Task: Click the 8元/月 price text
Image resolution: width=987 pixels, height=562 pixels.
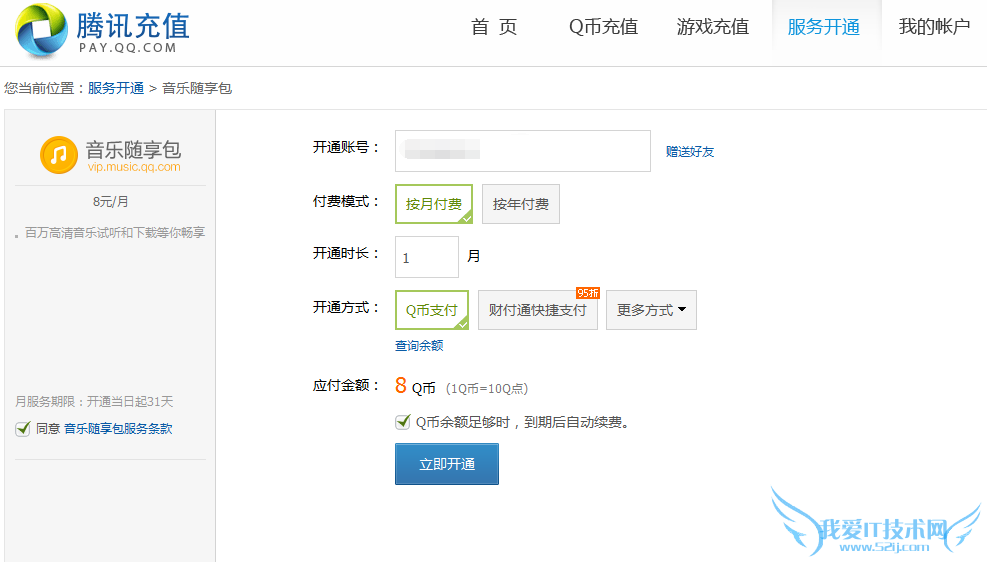Action: (x=110, y=202)
